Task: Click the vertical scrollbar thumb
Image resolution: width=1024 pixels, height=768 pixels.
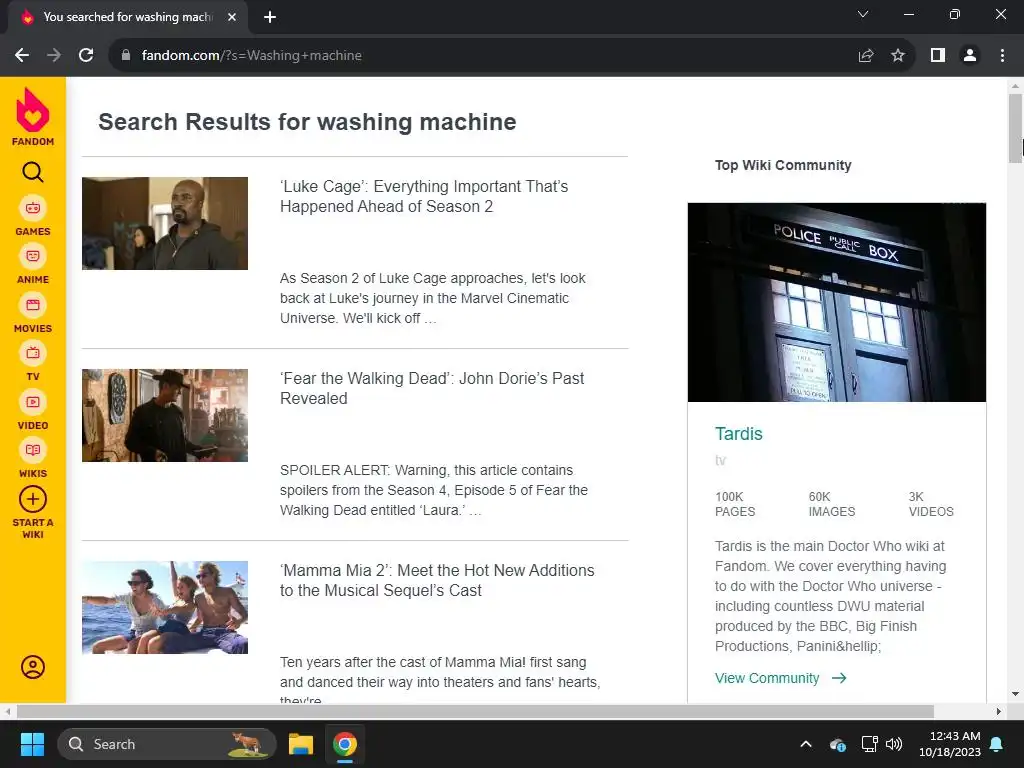Action: [1015, 128]
